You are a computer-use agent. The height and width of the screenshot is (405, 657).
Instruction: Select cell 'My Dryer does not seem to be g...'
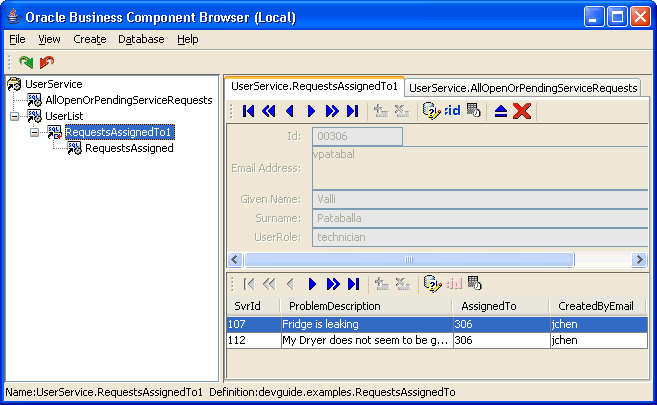[x=367, y=340]
